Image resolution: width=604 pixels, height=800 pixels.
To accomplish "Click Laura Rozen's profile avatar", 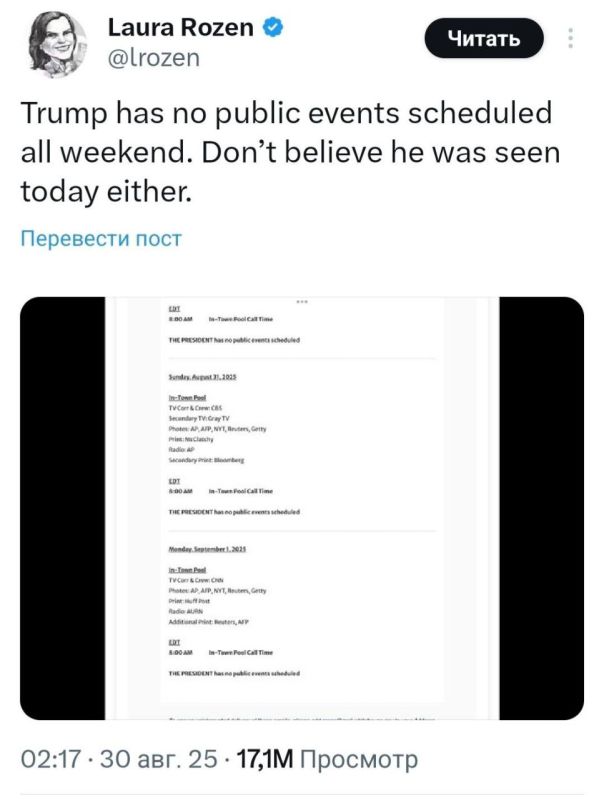I will [x=60, y=40].
